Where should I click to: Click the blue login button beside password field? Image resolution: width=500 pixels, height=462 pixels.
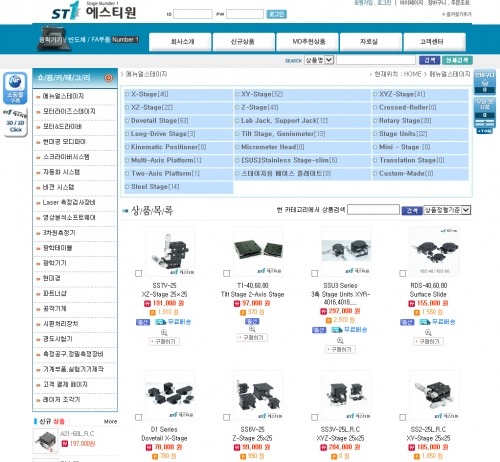pyautogui.click(x=276, y=14)
